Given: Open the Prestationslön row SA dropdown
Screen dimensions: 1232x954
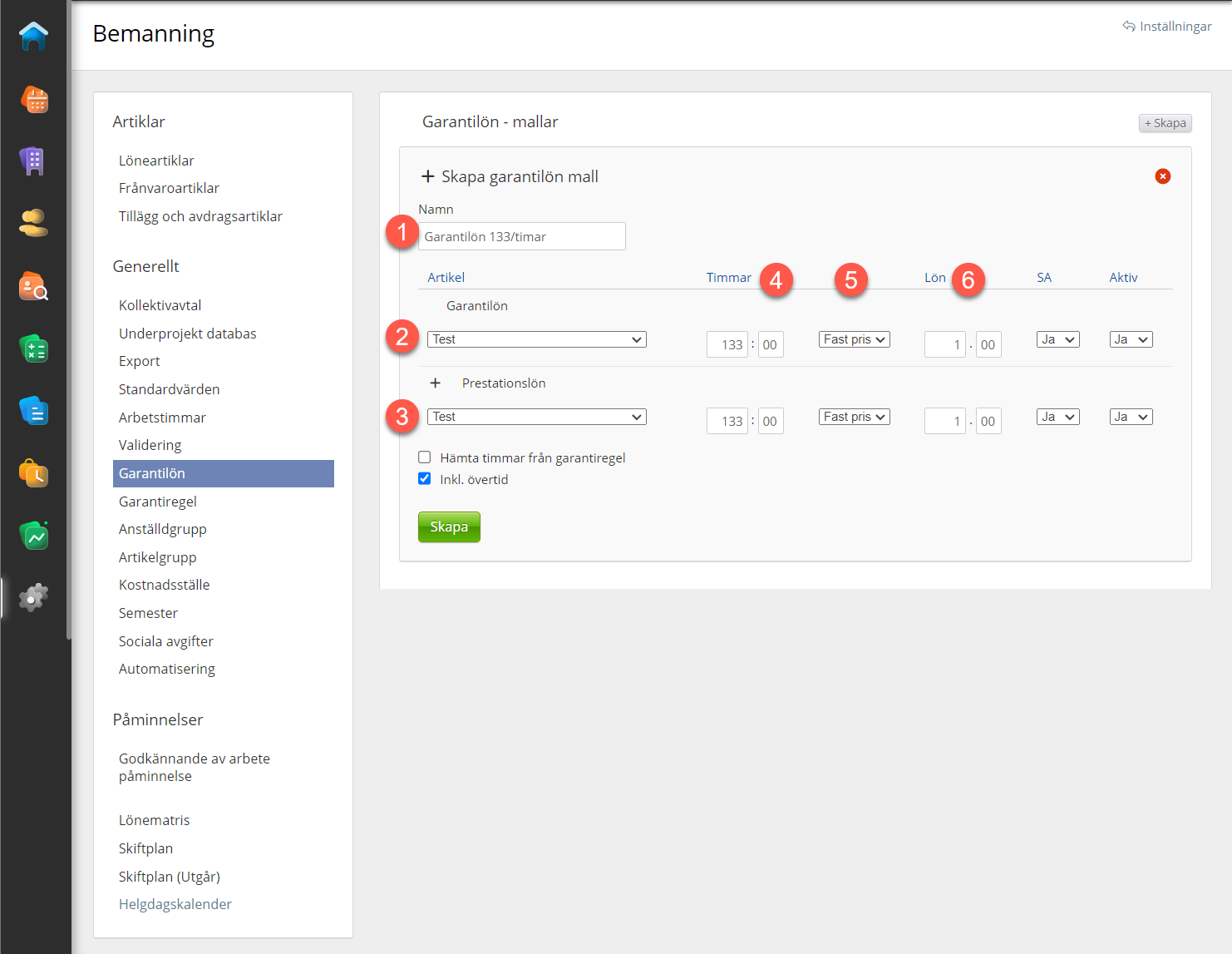Looking at the screenshot, I should pos(1057,417).
